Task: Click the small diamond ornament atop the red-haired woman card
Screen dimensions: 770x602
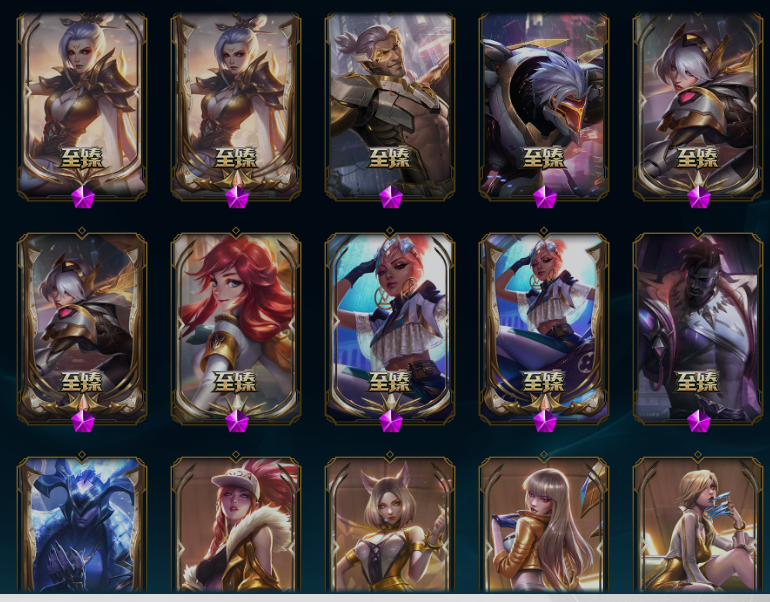Action: pos(236,231)
